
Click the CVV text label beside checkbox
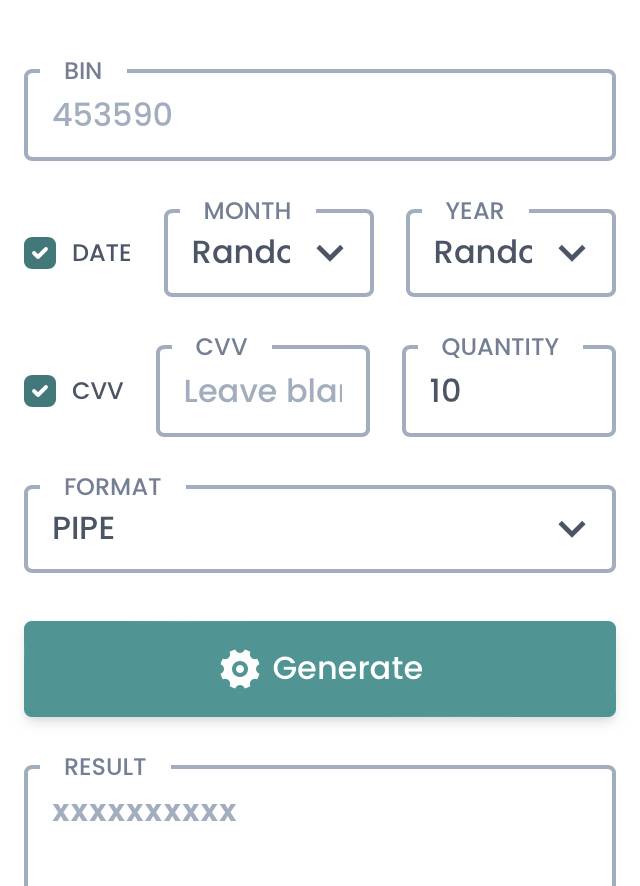tap(98, 390)
